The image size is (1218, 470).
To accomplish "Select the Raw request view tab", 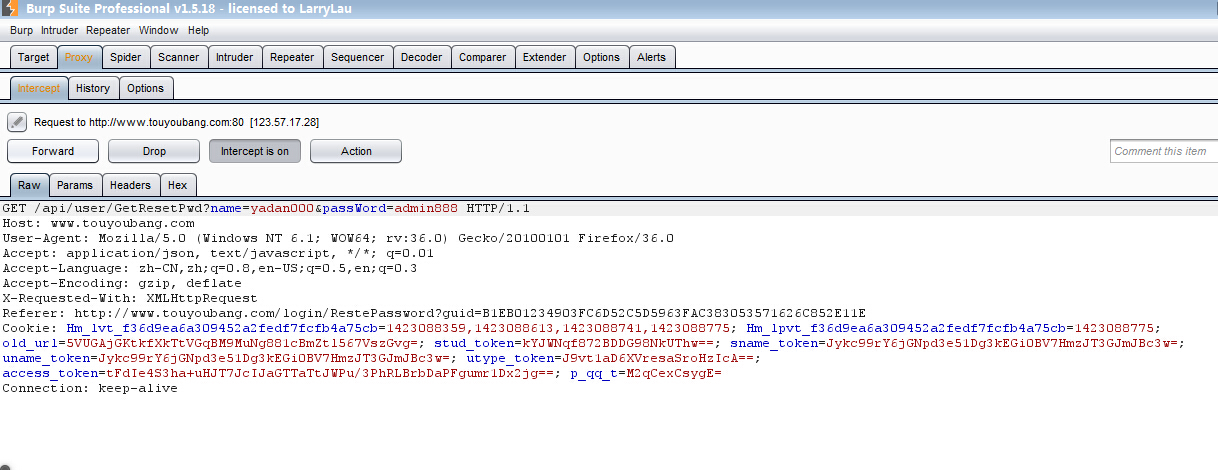I will coord(29,185).
